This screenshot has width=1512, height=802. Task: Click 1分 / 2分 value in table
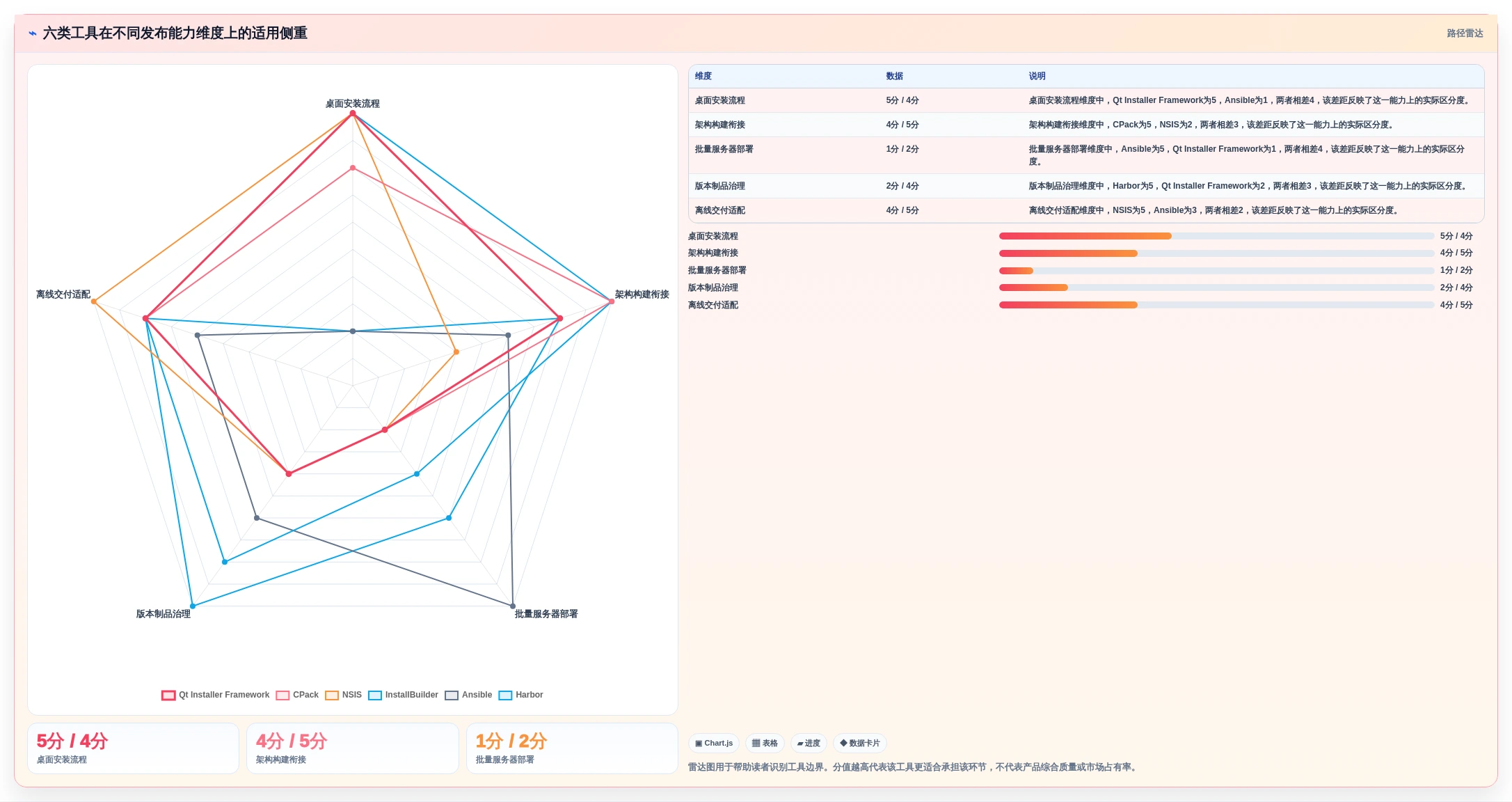[902, 149]
